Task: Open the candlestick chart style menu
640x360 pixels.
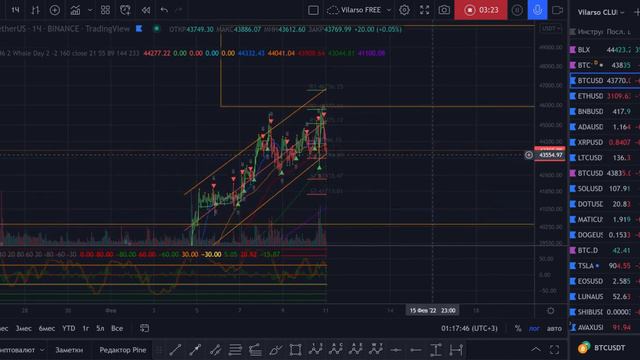Action: click(x=35, y=10)
